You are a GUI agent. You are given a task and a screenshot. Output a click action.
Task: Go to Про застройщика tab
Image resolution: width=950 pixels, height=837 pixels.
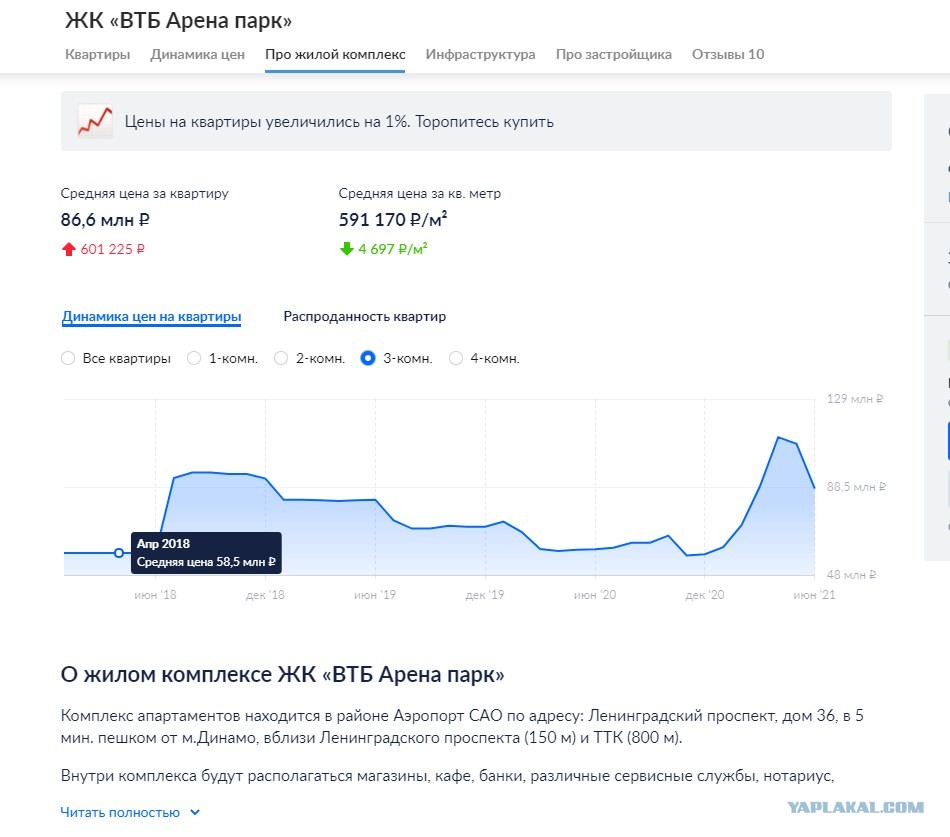point(614,55)
